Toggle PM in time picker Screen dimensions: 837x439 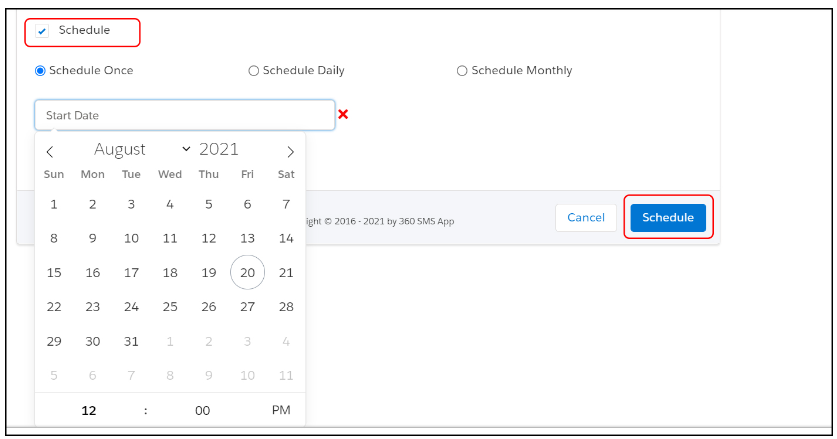pyautogui.click(x=281, y=411)
